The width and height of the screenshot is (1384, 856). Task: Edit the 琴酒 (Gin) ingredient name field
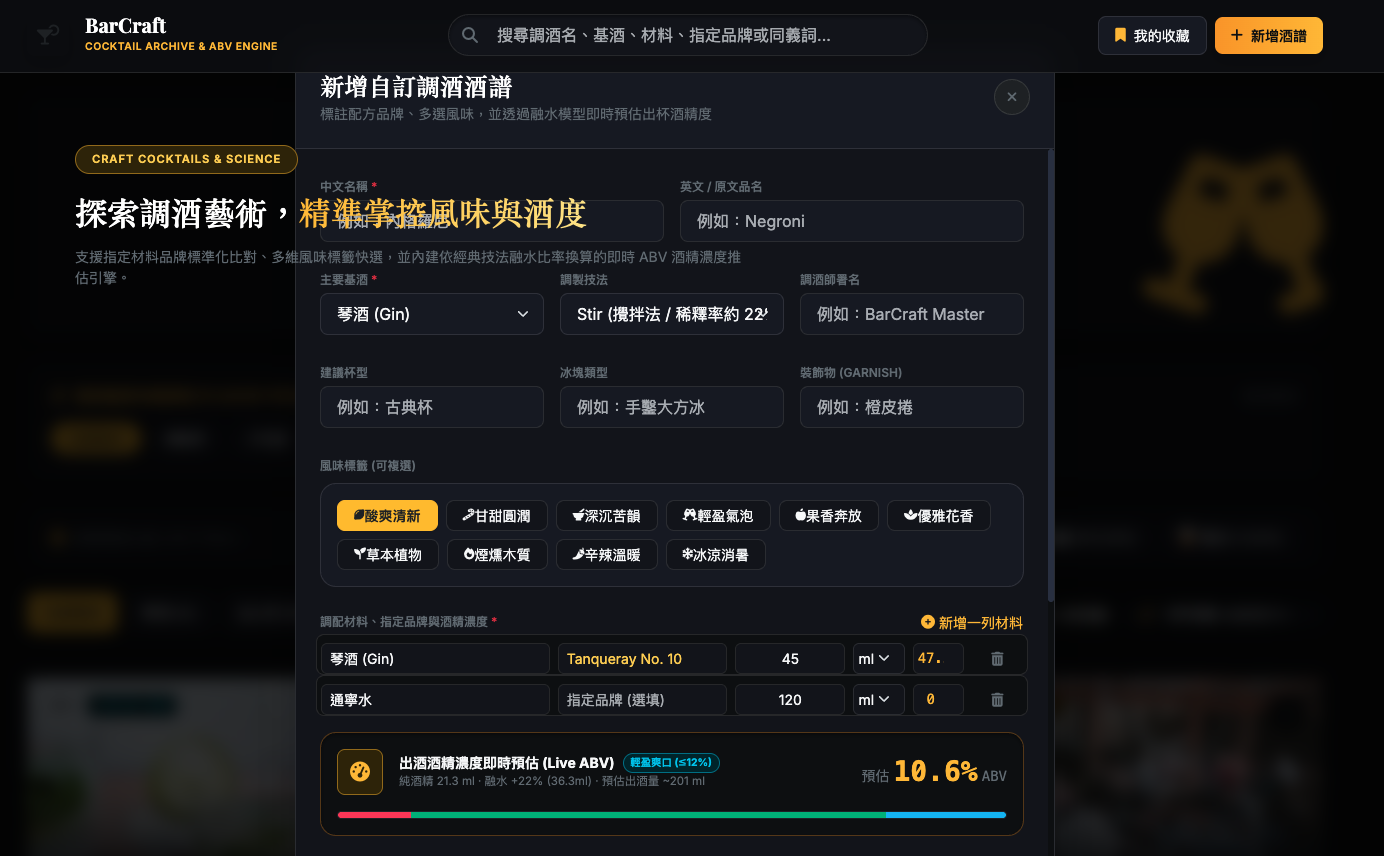(436, 659)
